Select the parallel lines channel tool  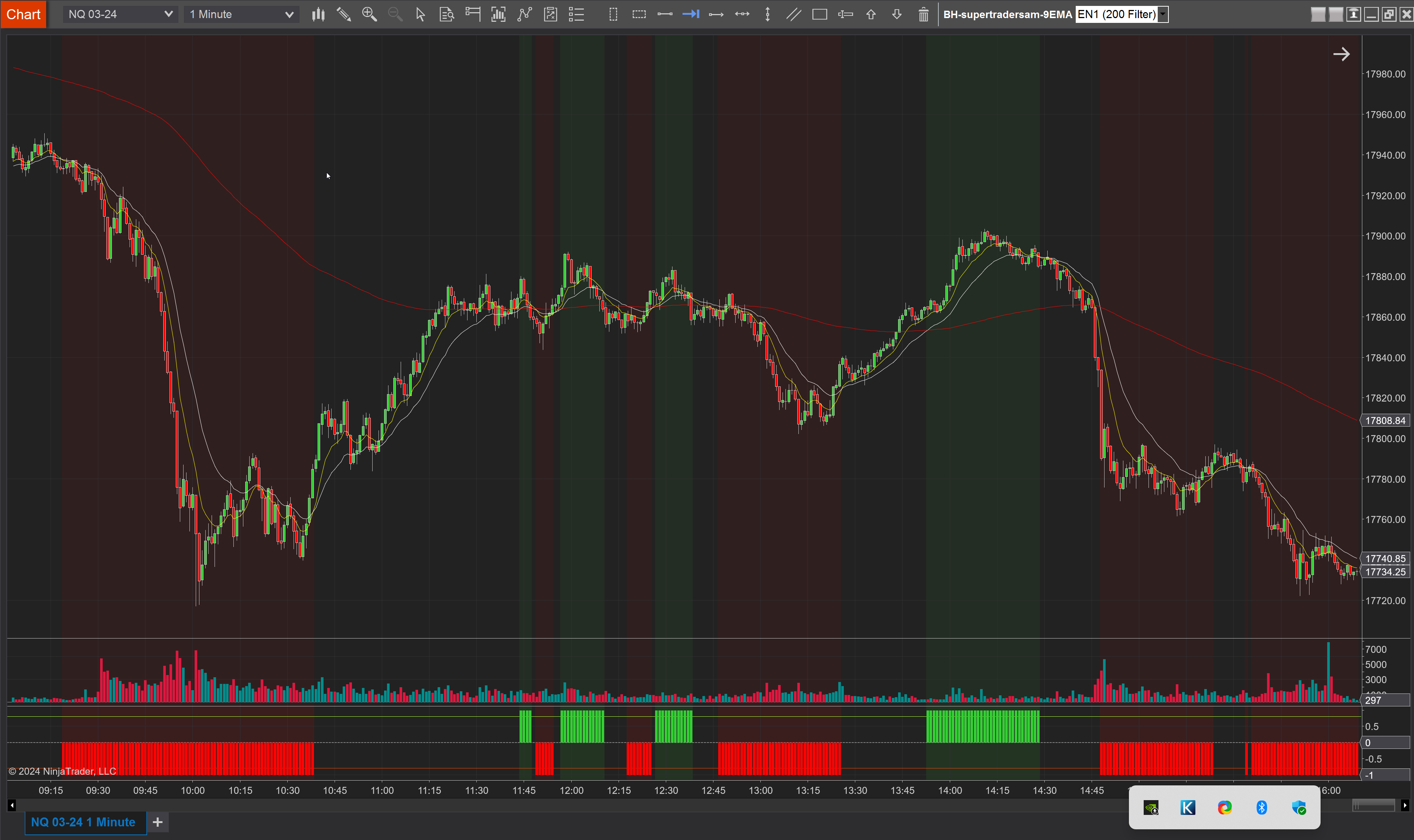coord(793,14)
